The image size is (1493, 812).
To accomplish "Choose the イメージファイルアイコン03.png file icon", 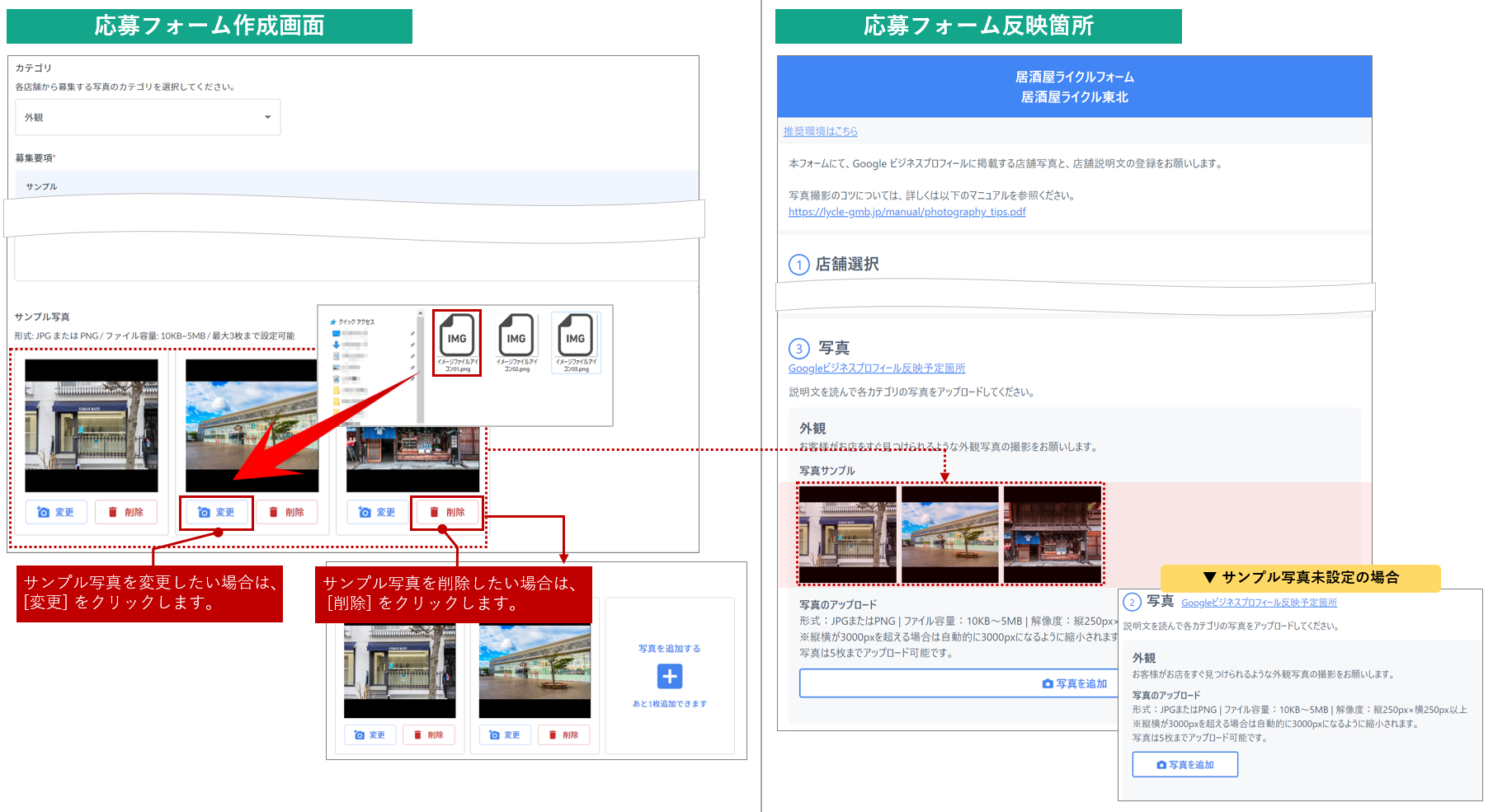I will (x=576, y=342).
